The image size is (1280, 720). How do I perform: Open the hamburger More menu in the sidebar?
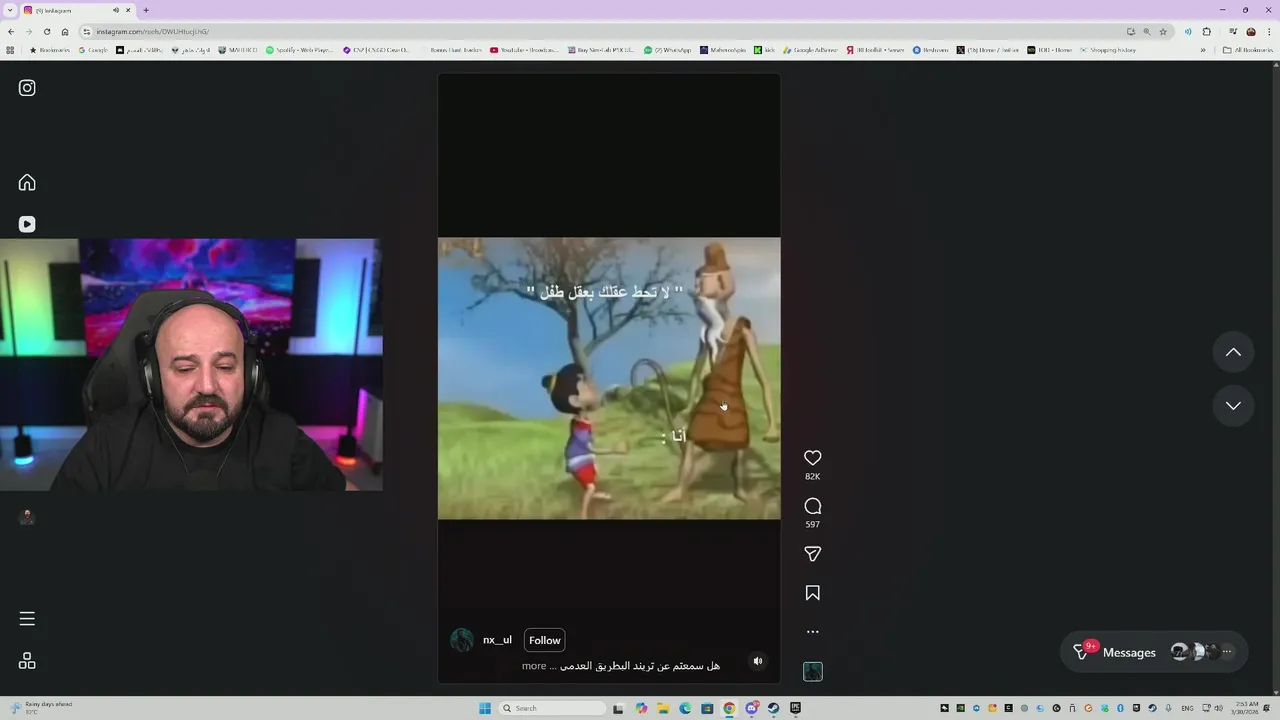(x=27, y=619)
